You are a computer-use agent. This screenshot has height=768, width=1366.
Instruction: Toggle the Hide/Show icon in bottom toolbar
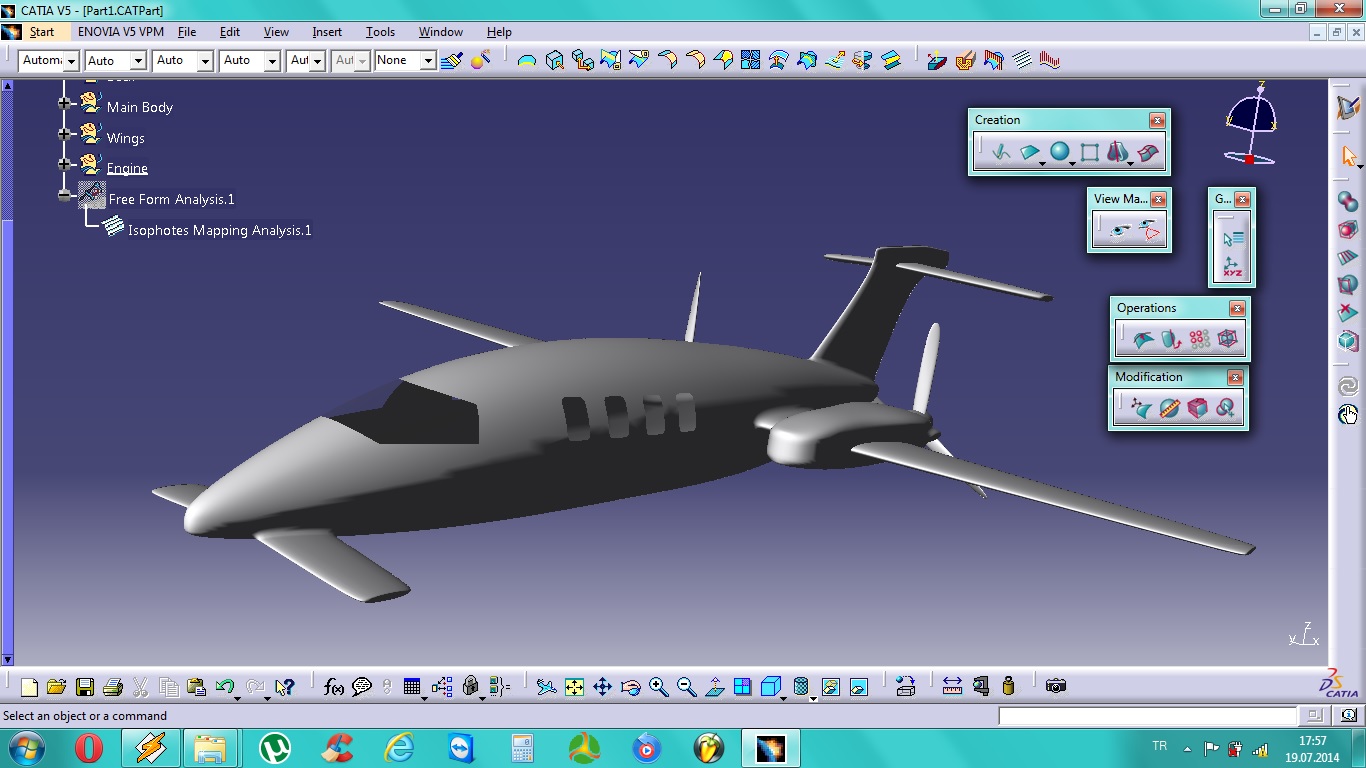coord(830,687)
